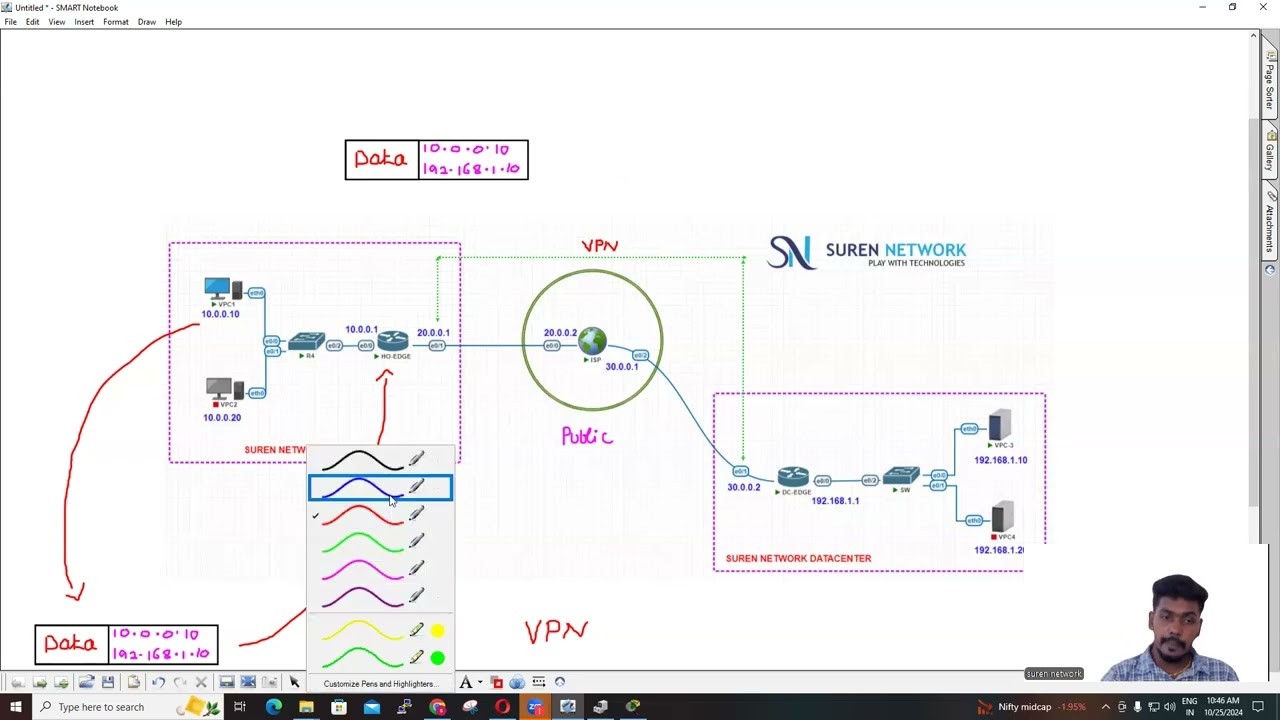Open the line style tool
Image resolution: width=1280 pixels, height=720 pixels.
click(539, 682)
